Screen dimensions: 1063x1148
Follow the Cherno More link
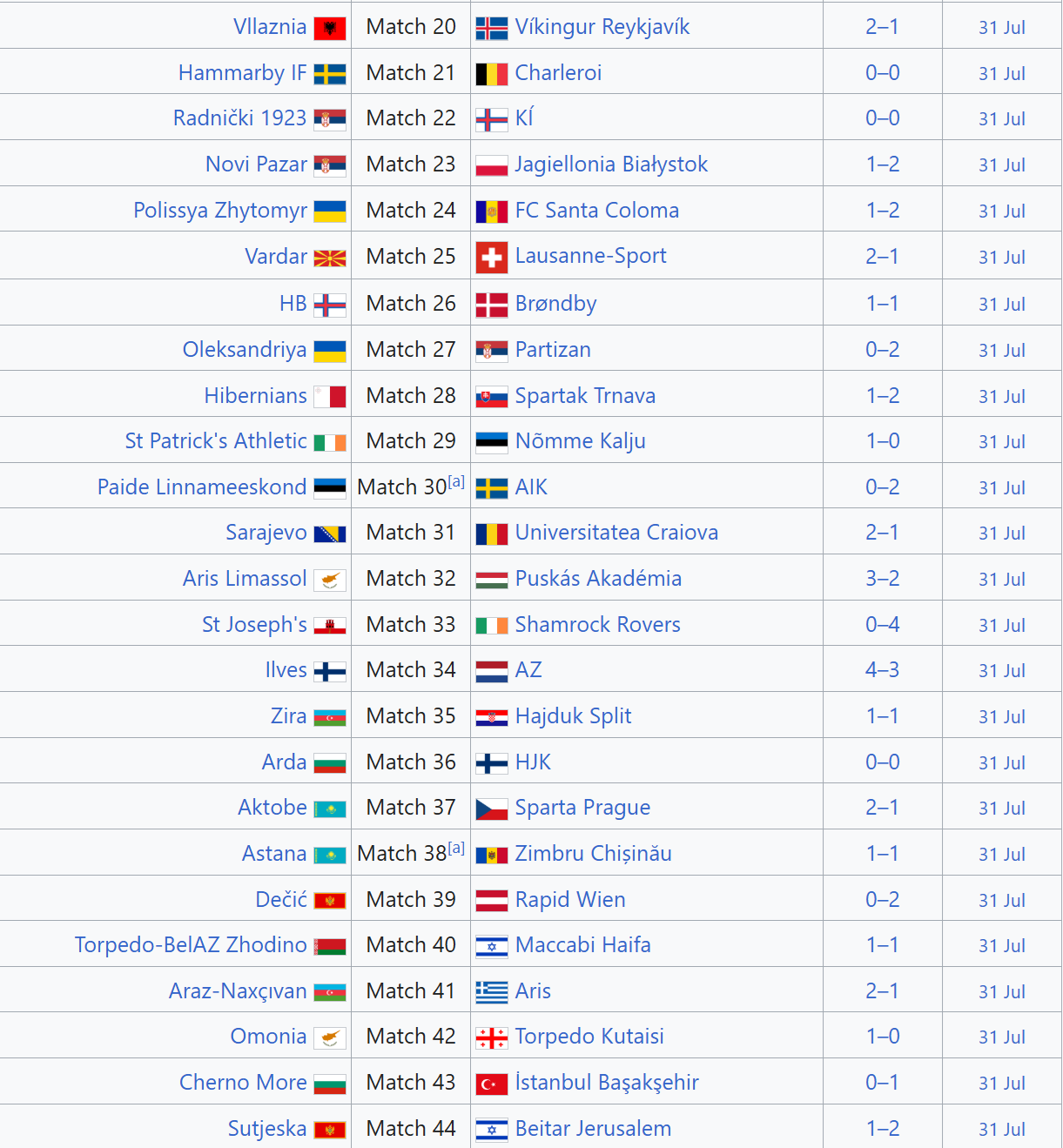pyautogui.click(x=244, y=1082)
